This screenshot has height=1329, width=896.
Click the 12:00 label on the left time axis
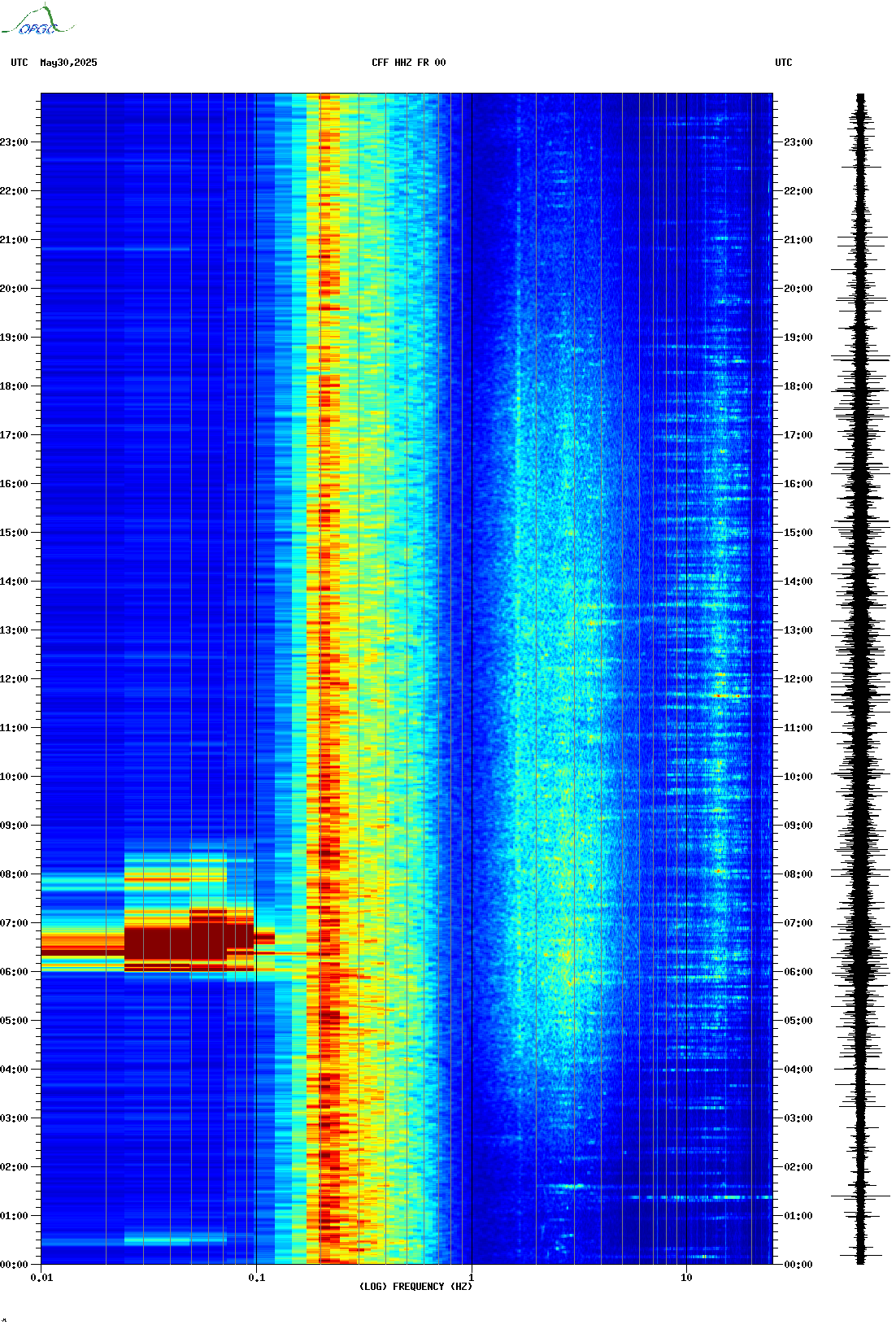[x=14, y=679]
